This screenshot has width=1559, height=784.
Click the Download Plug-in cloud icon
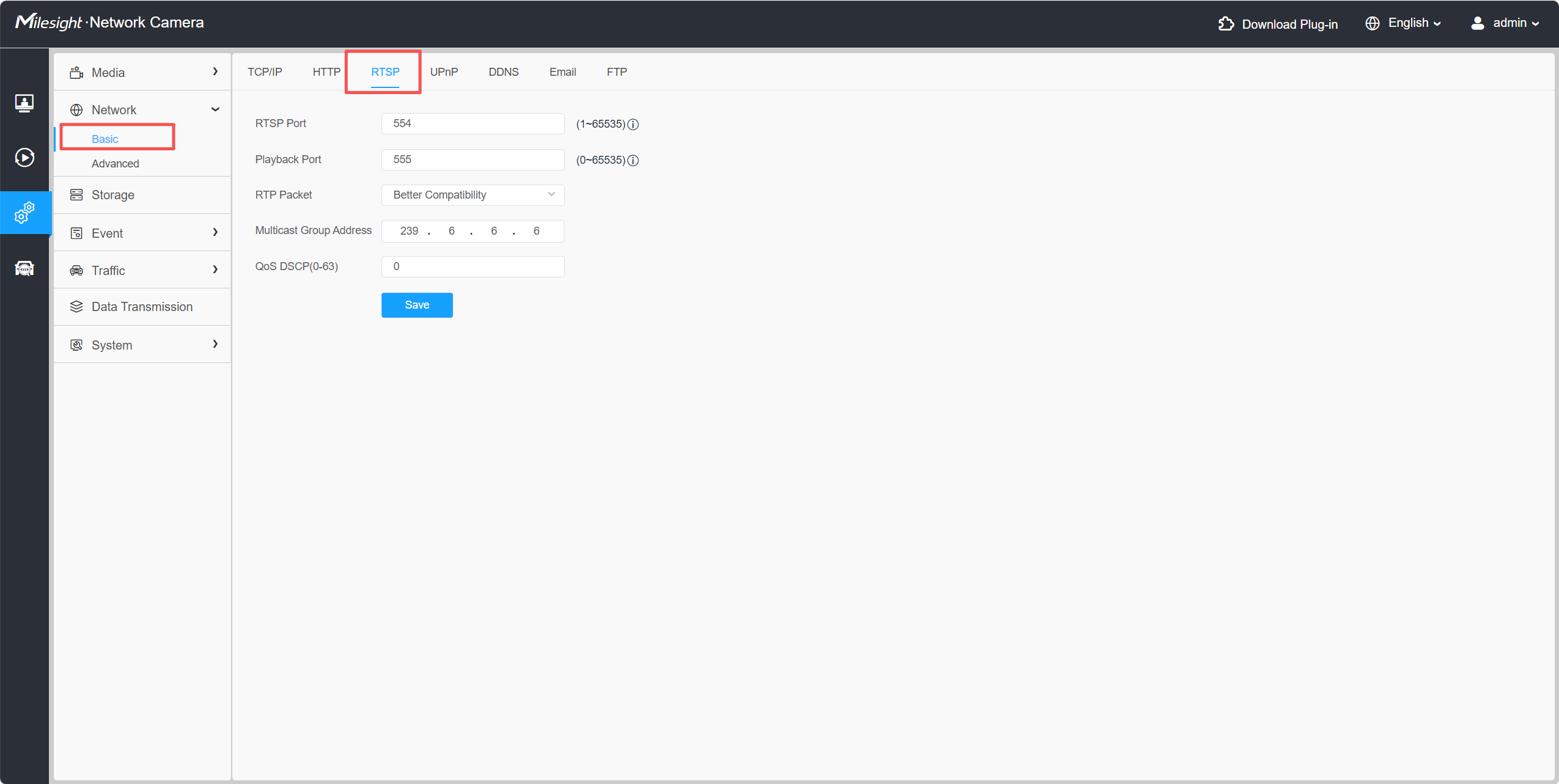(1226, 24)
